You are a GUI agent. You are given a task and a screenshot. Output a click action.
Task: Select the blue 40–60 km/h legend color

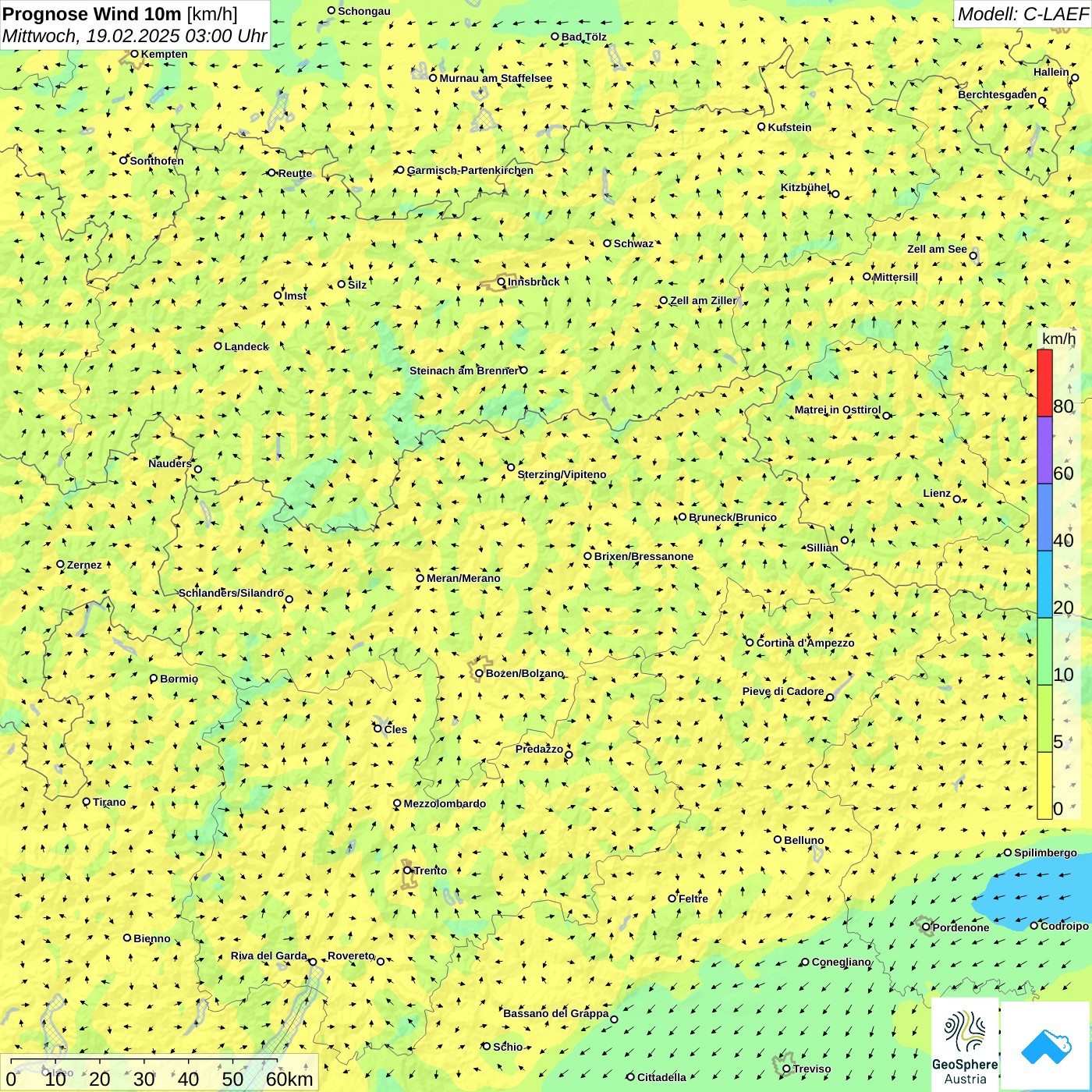coord(1044,517)
